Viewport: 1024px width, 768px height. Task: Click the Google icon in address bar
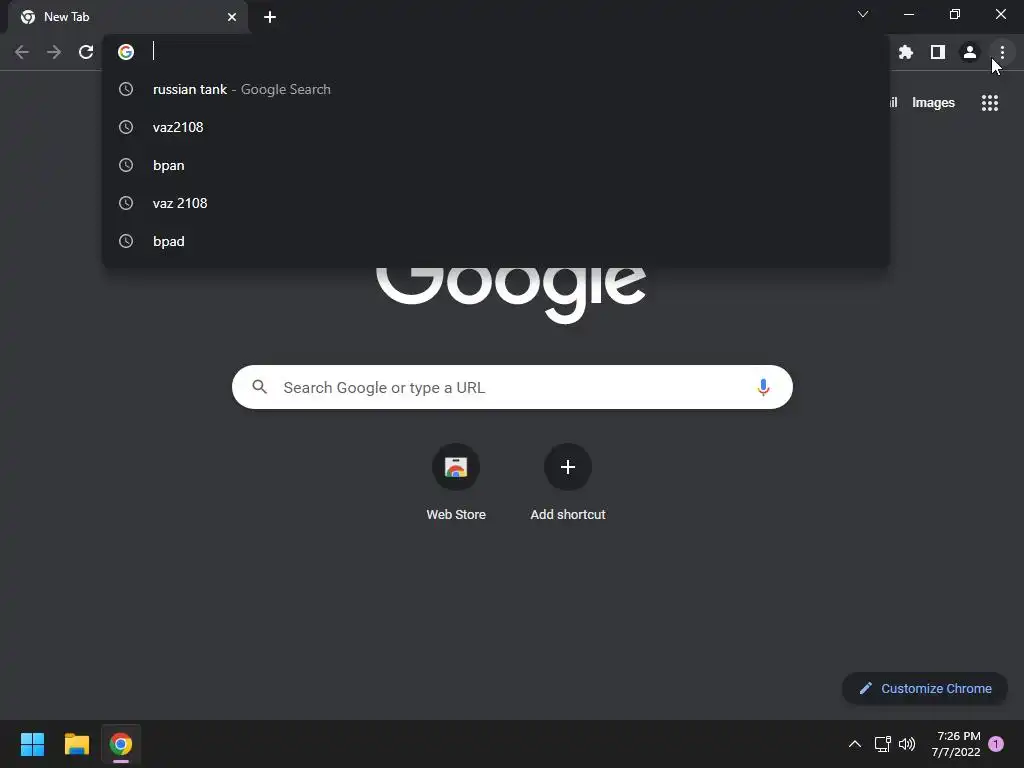pos(126,52)
